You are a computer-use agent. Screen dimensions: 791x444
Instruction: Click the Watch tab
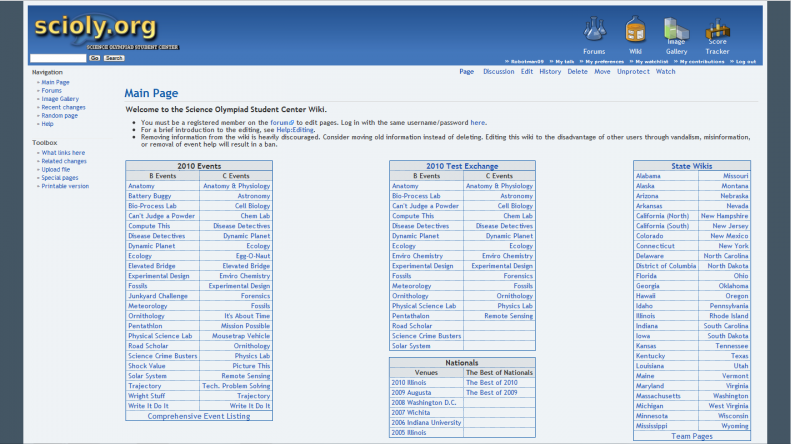pyautogui.click(x=665, y=72)
